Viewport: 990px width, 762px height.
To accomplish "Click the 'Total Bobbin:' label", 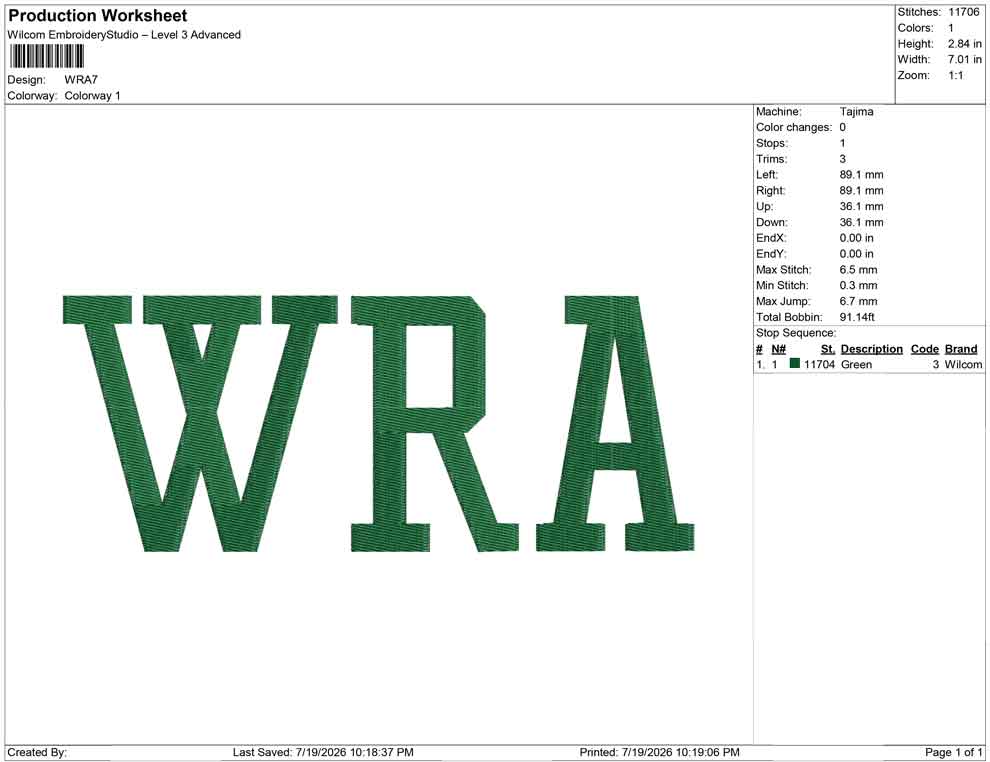I will point(789,317).
